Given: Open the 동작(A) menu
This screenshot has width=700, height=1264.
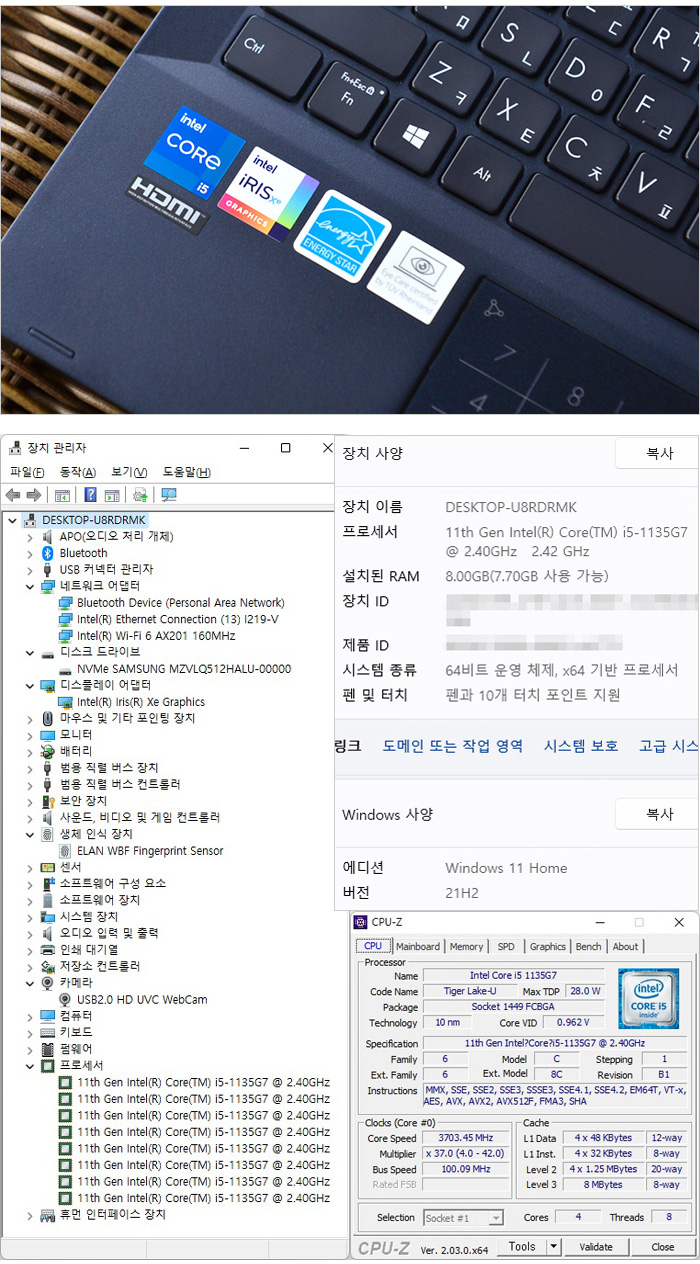Looking at the screenshot, I should pos(78,472).
